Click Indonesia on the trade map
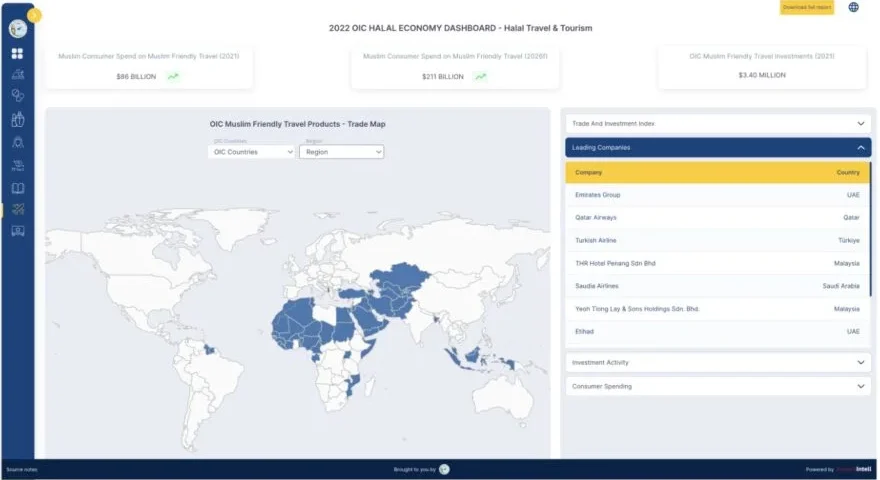Viewport: 880px width, 480px height. (x=474, y=357)
